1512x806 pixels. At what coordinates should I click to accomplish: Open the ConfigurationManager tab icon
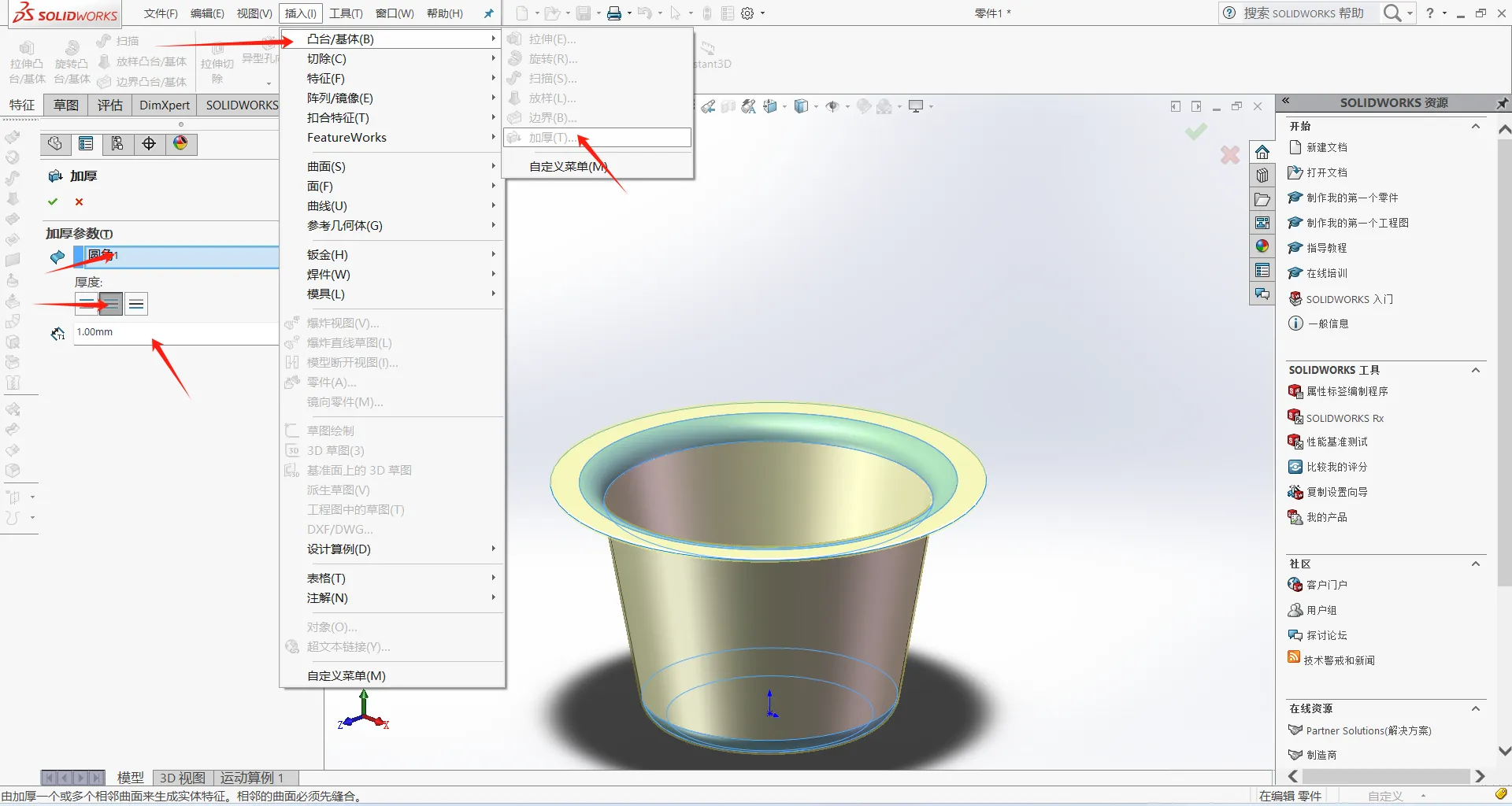117,143
